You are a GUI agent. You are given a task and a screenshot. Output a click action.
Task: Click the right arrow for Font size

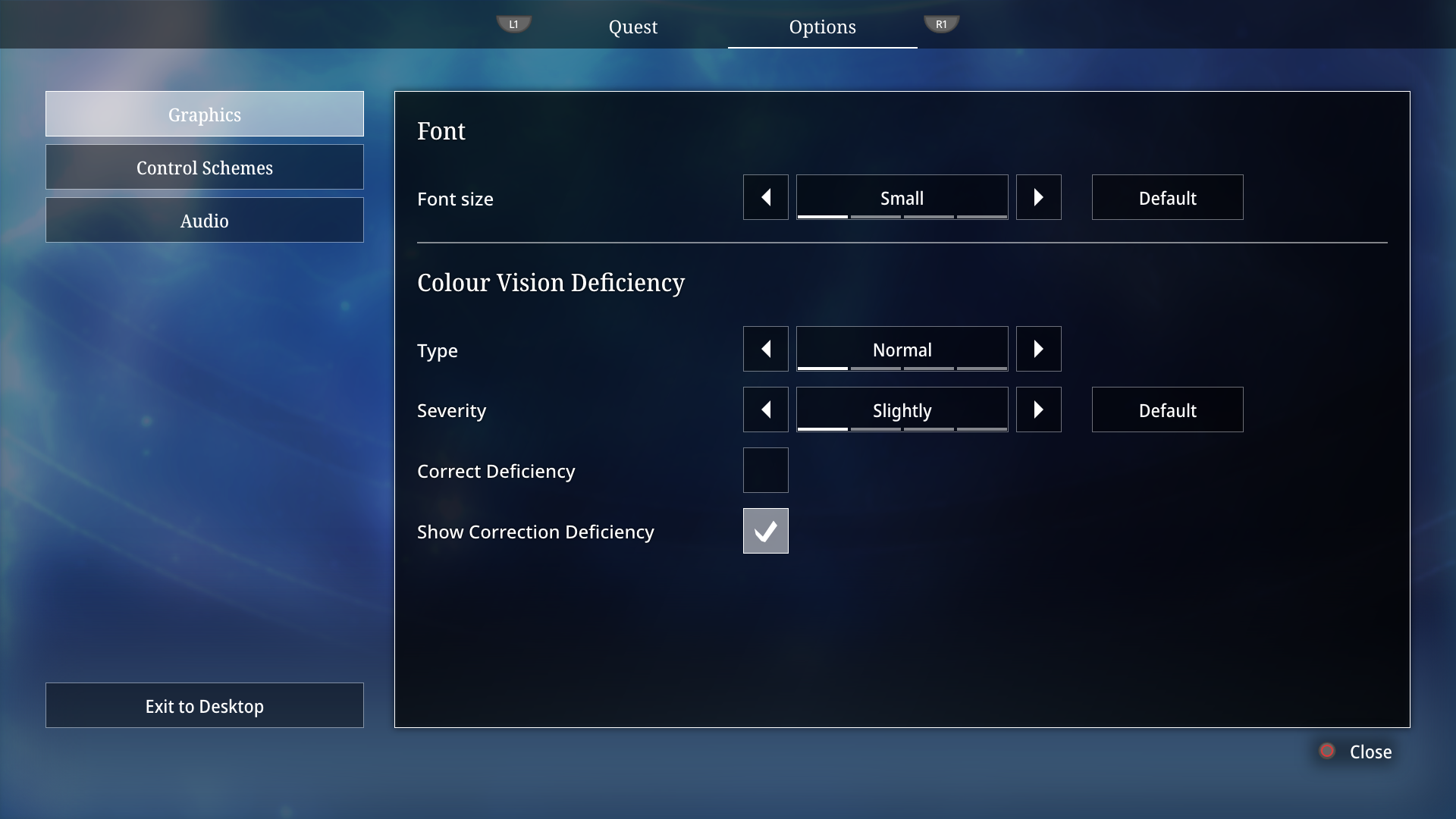[x=1039, y=197]
